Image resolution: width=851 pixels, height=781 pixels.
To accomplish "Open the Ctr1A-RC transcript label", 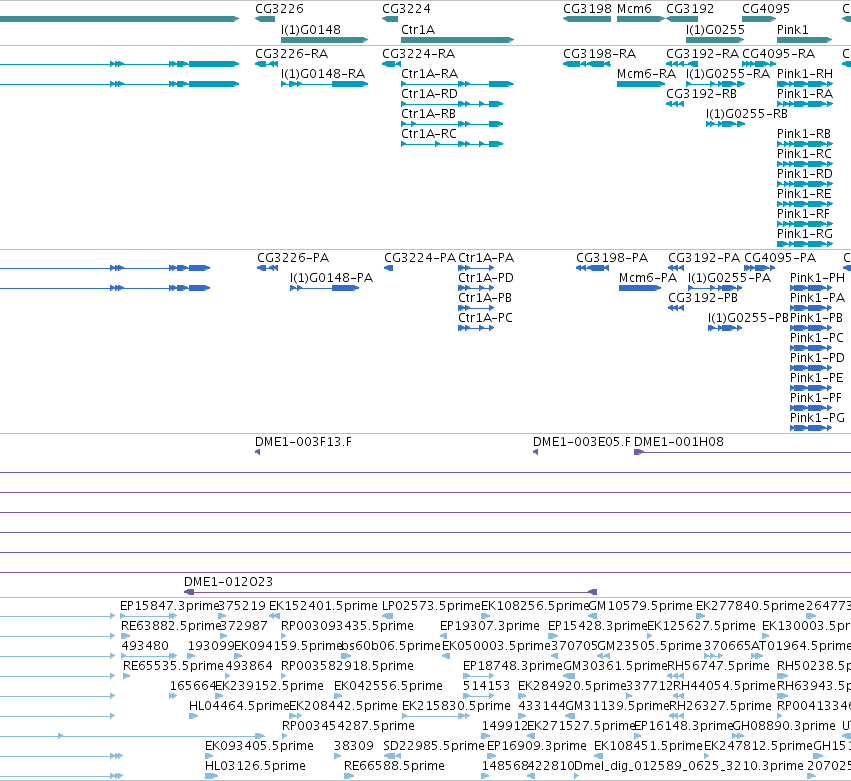I will [x=429, y=134].
